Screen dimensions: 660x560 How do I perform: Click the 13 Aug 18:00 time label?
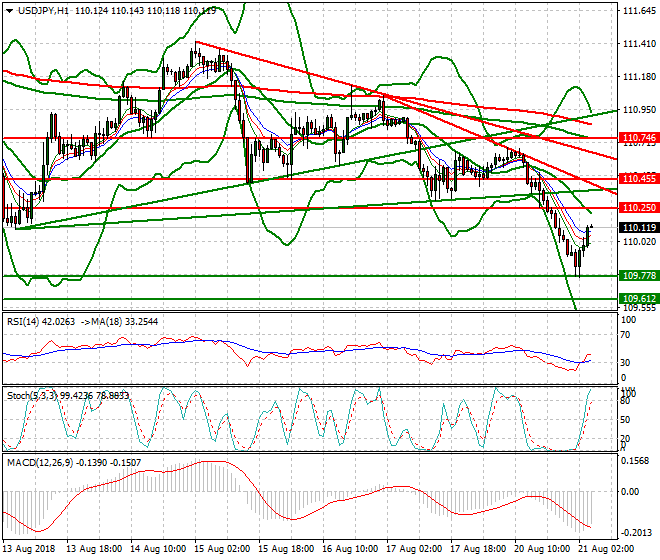94,549
